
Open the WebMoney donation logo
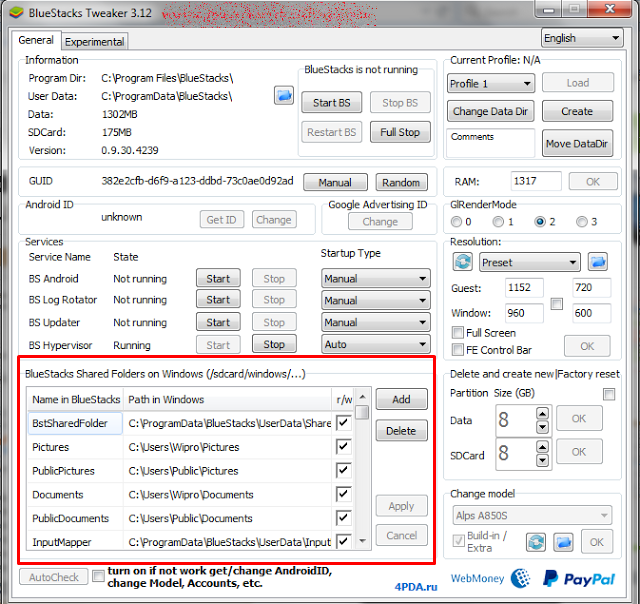click(x=490, y=579)
